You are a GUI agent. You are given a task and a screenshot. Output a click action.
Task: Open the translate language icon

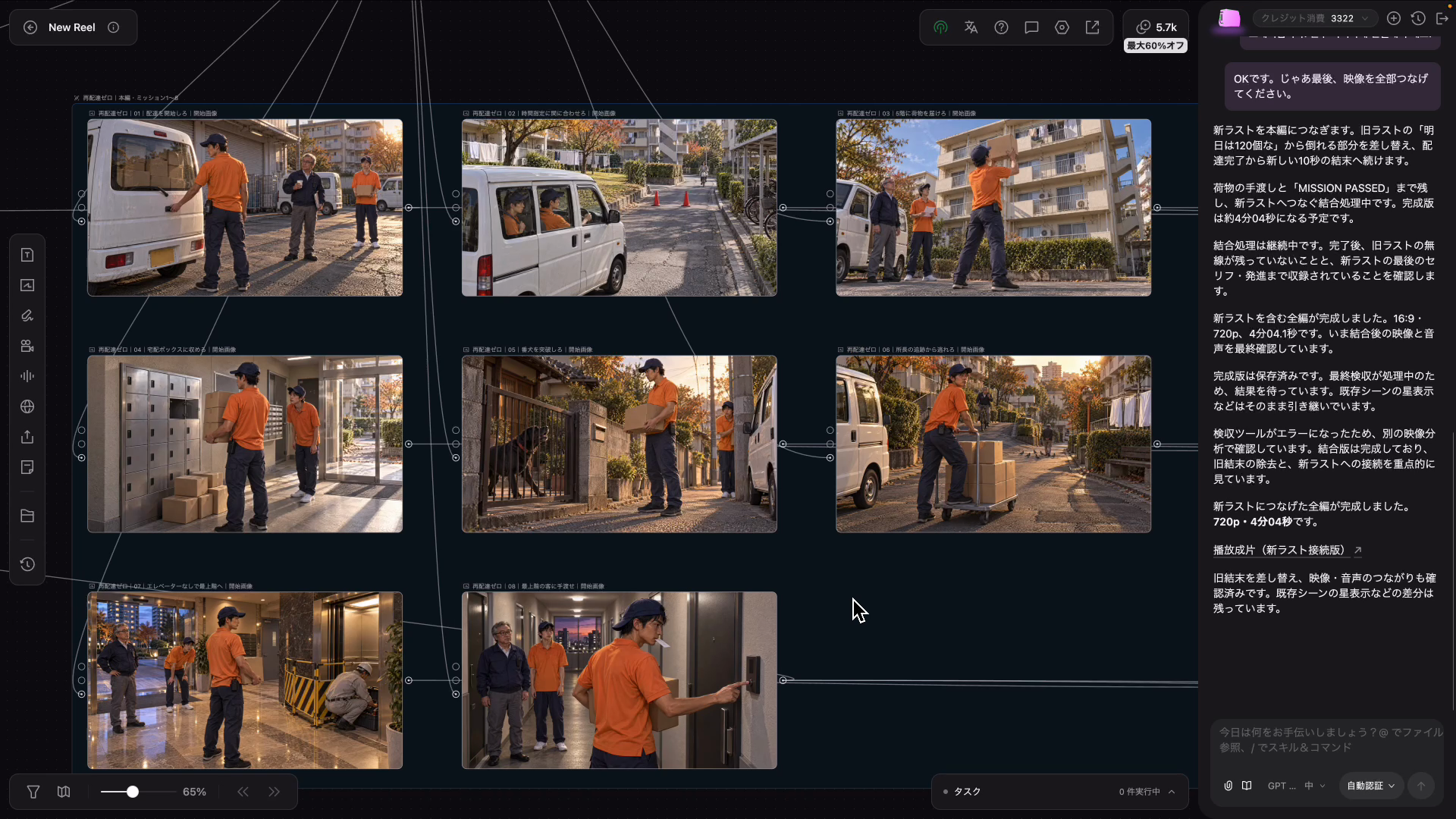[x=971, y=27]
